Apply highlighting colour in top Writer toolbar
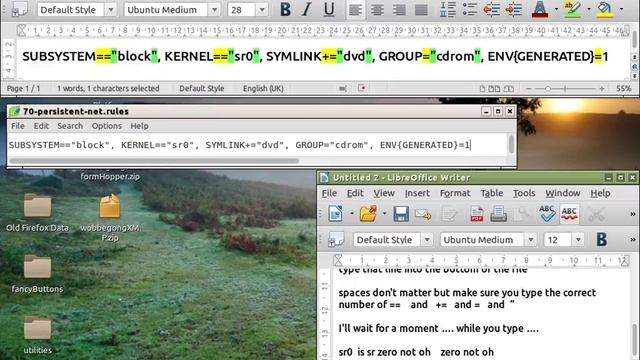Screen dimensions: 640x360 [x=572, y=9]
